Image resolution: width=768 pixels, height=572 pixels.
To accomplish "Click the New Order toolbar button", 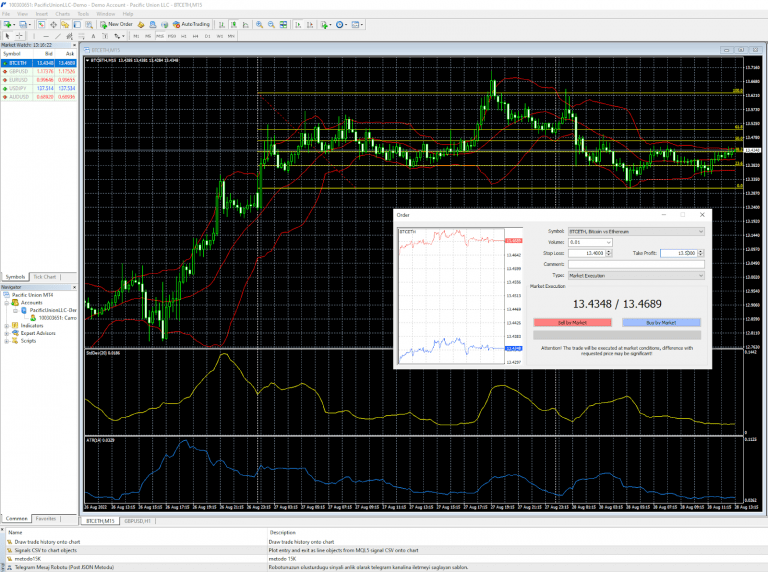I will (118, 24).
